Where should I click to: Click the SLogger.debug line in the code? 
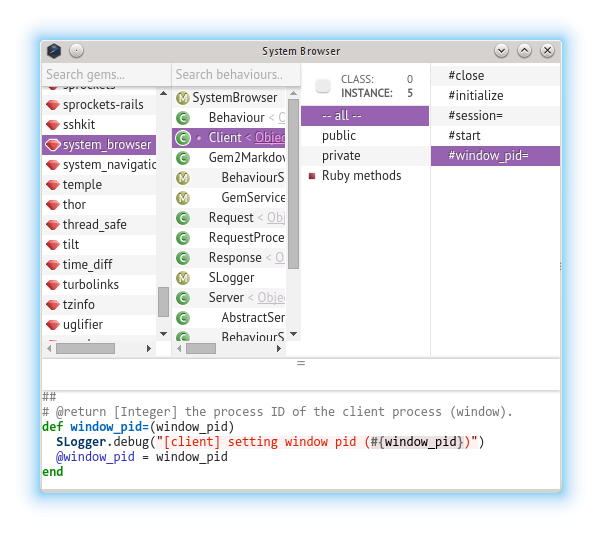click(270, 442)
